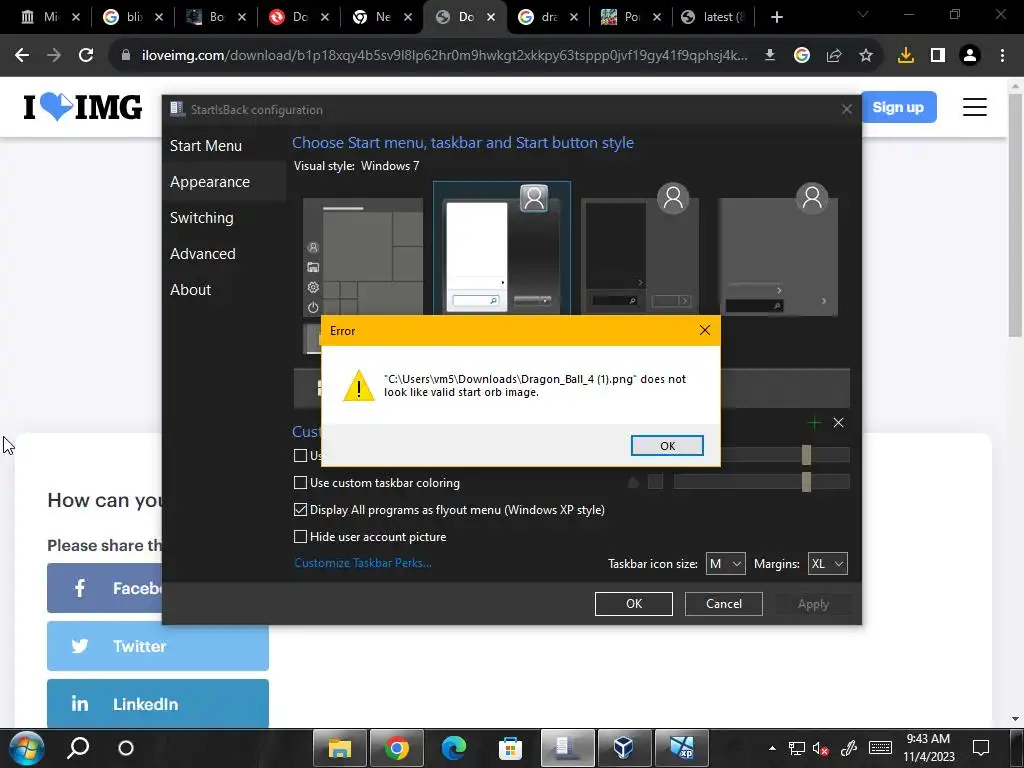
Task: Open File Explorer from taskbar
Action: 340,748
